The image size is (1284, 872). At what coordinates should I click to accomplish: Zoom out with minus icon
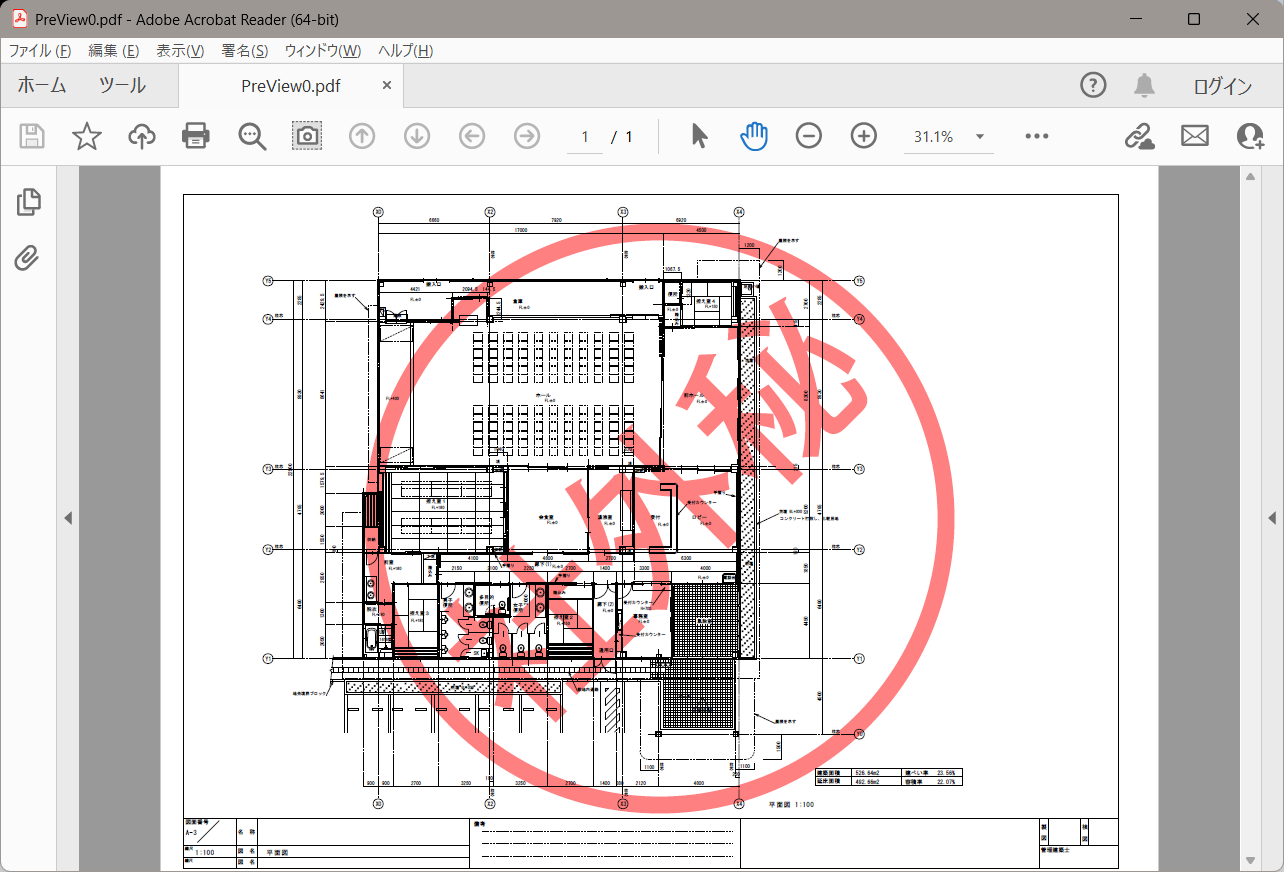point(808,137)
